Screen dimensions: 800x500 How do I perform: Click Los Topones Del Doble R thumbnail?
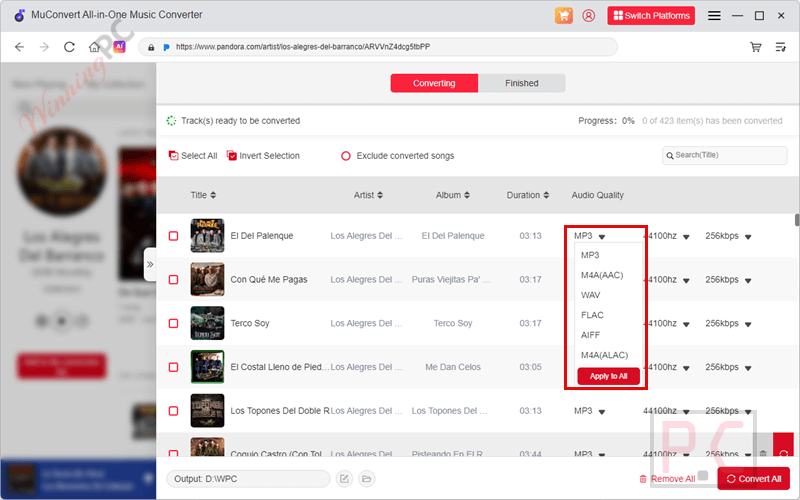coord(207,411)
